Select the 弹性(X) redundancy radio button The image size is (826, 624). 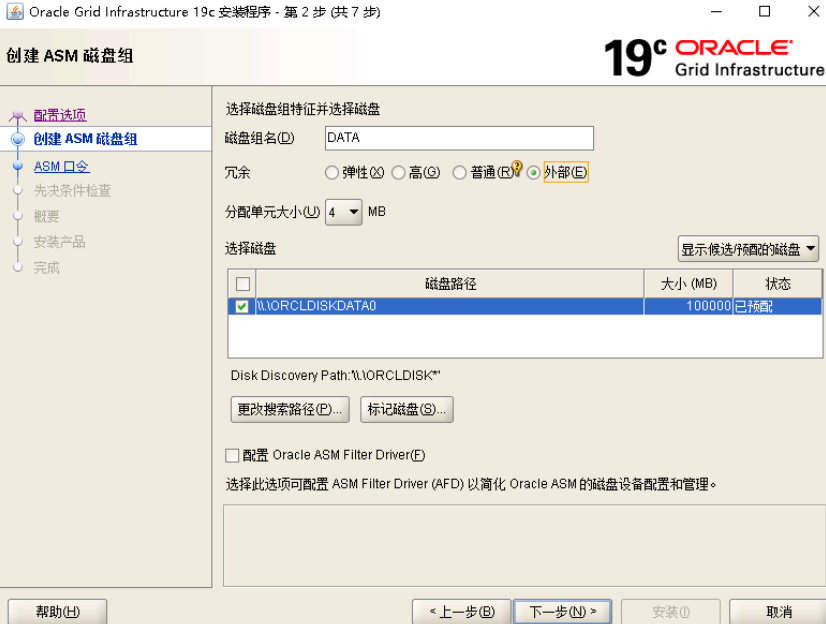[x=331, y=173]
